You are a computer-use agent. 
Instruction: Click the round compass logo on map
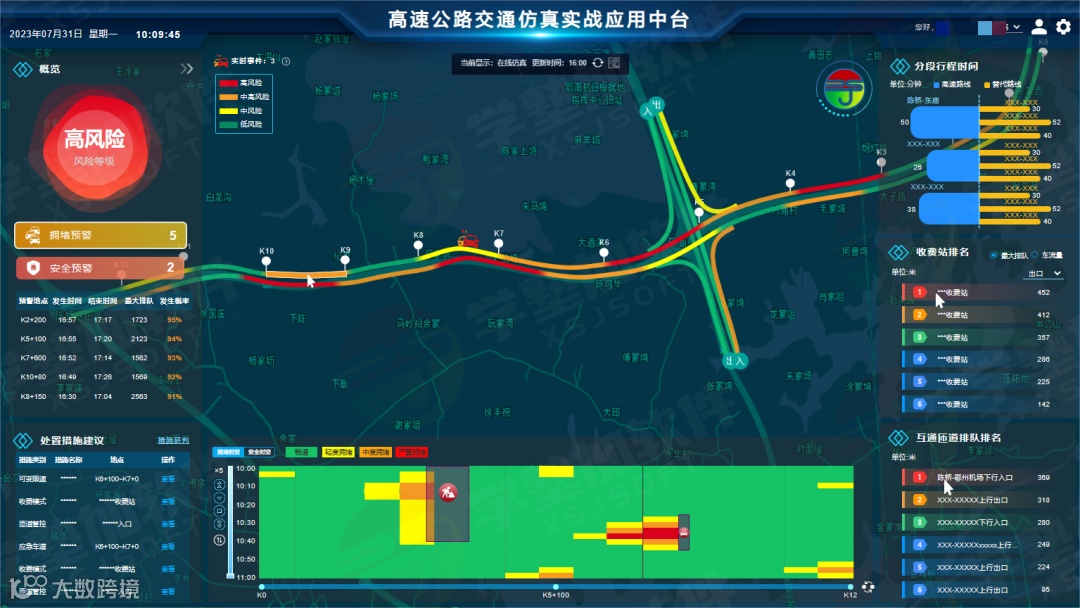(x=844, y=90)
